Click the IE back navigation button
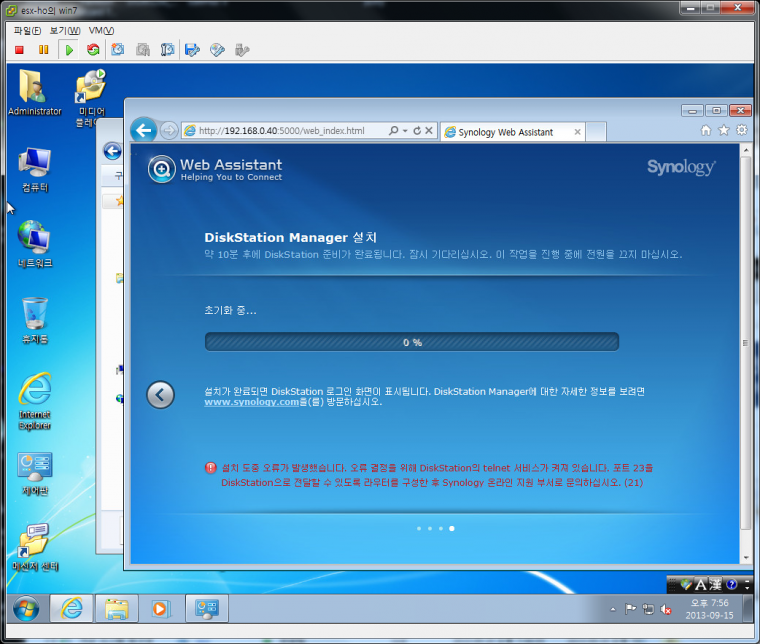This screenshot has height=644, width=760. coord(143,130)
